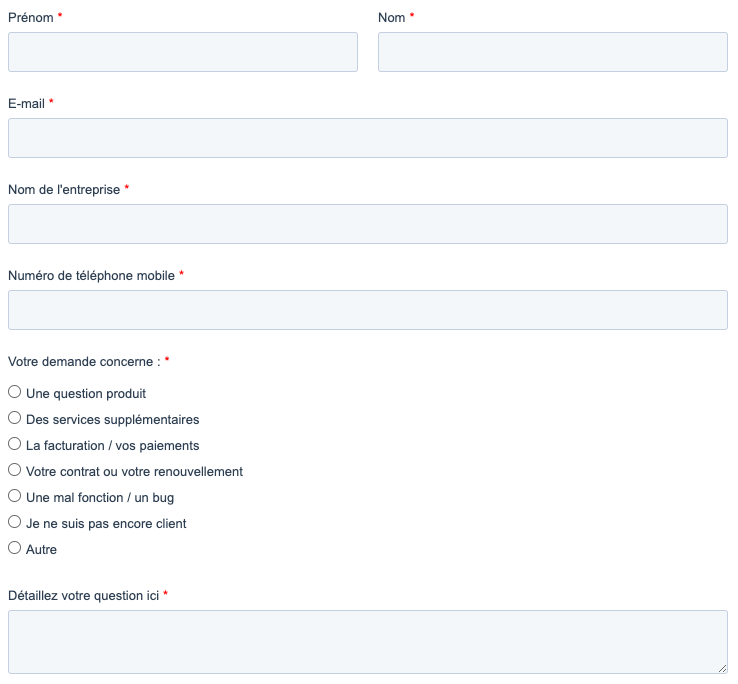This screenshot has width=738, height=684.
Task: Grab the textarea resize handle
Action: pos(722,668)
